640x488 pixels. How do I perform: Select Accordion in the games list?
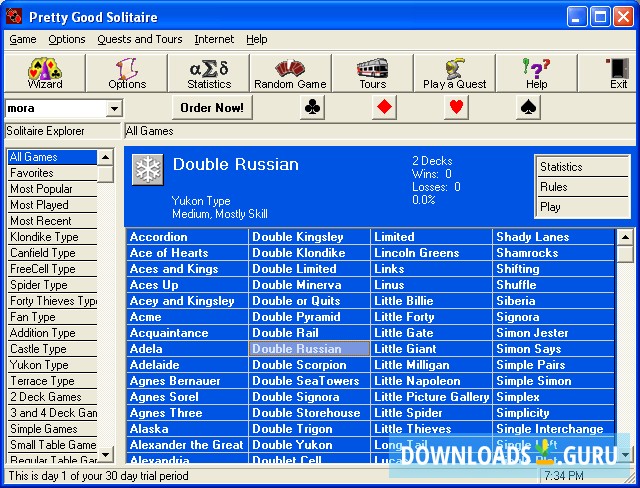coord(187,237)
